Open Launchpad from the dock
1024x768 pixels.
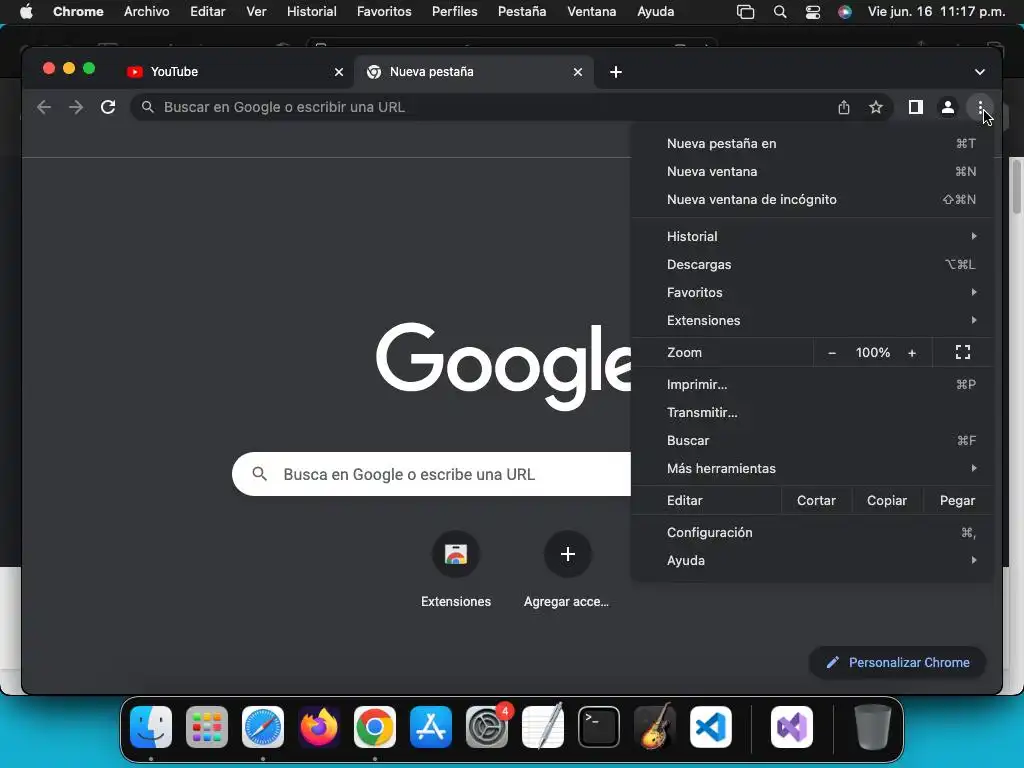point(207,727)
